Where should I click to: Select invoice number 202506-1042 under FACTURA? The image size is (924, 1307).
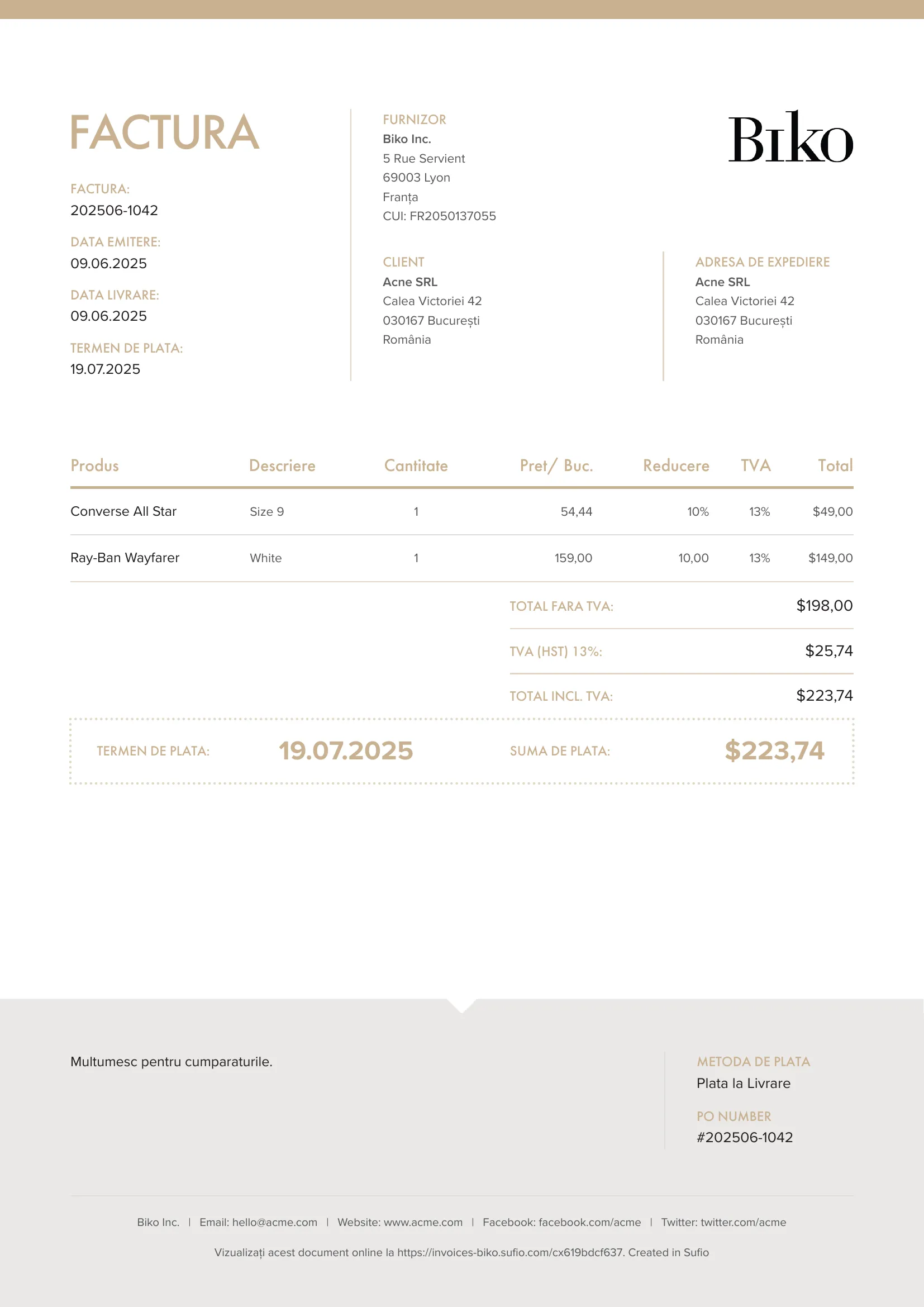pyautogui.click(x=114, y=211)
